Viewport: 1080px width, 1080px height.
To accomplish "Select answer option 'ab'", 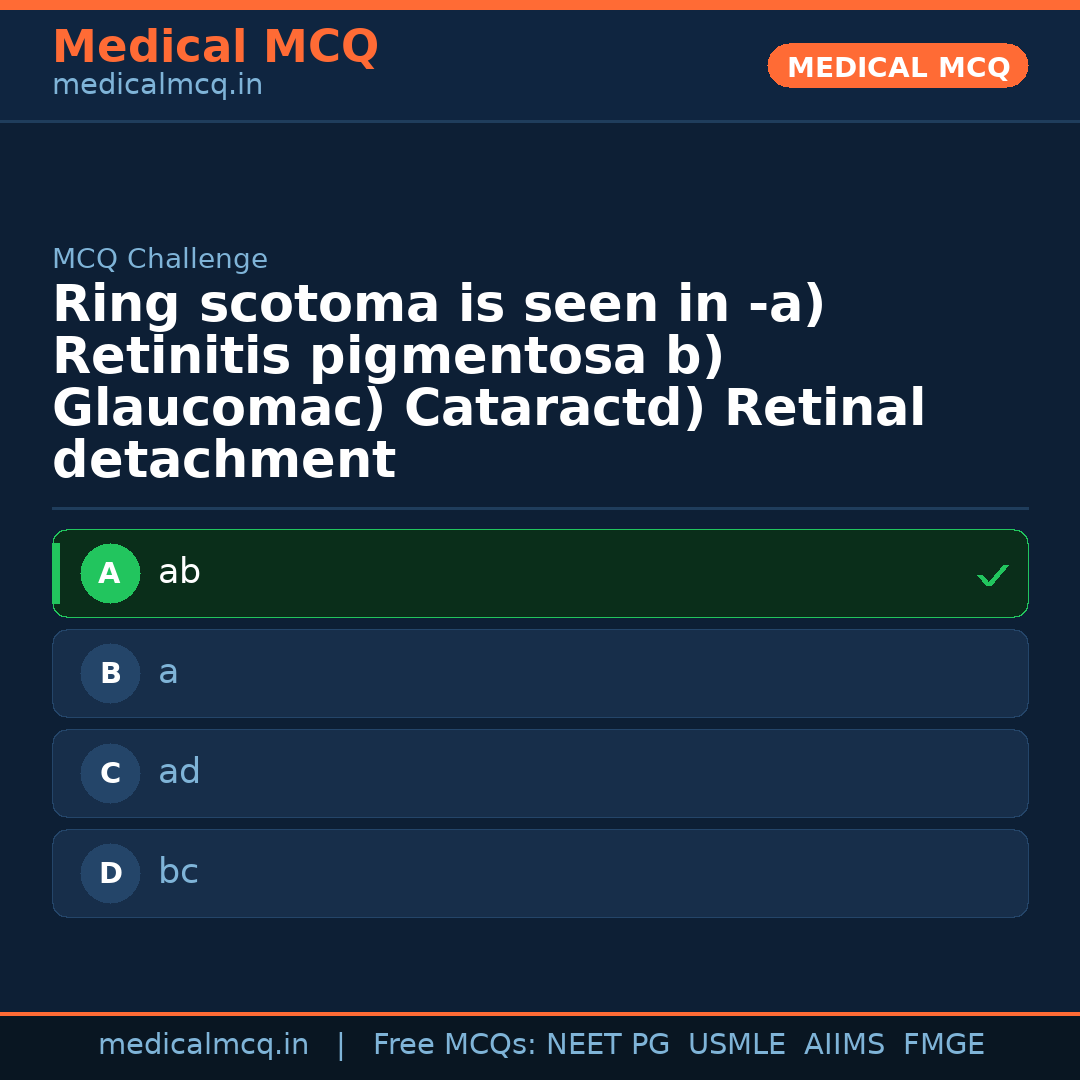I will (x=540, y=573).
